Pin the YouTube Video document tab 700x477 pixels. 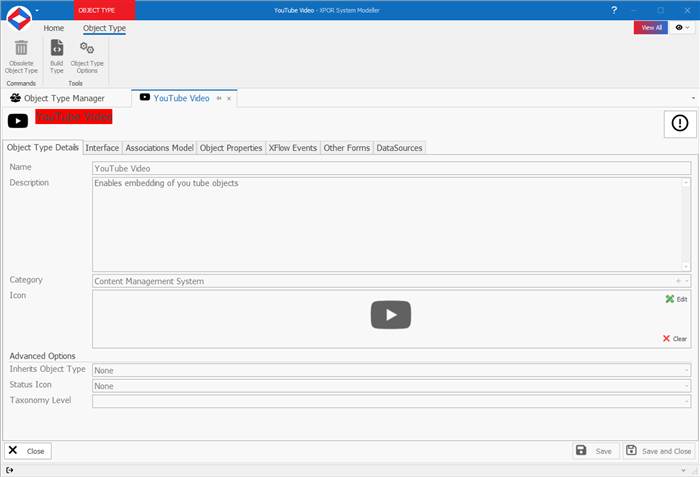(x=219, y=98)
